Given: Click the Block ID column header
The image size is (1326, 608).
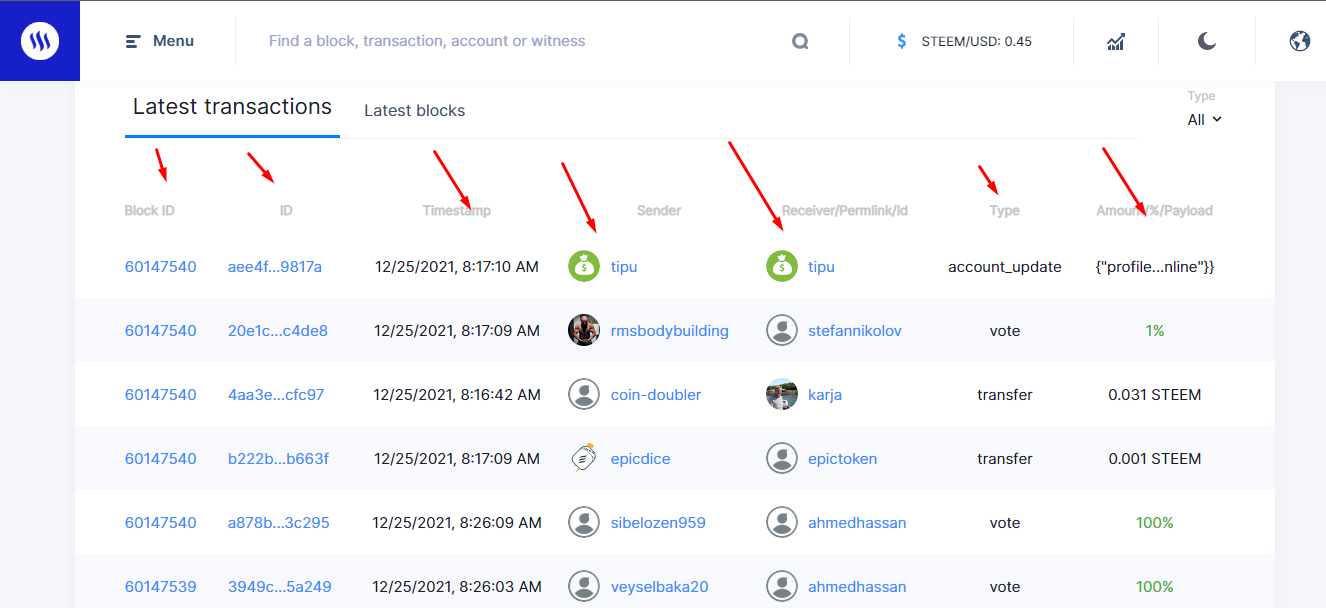Looking at the screenshot, I should coord(150,211).
